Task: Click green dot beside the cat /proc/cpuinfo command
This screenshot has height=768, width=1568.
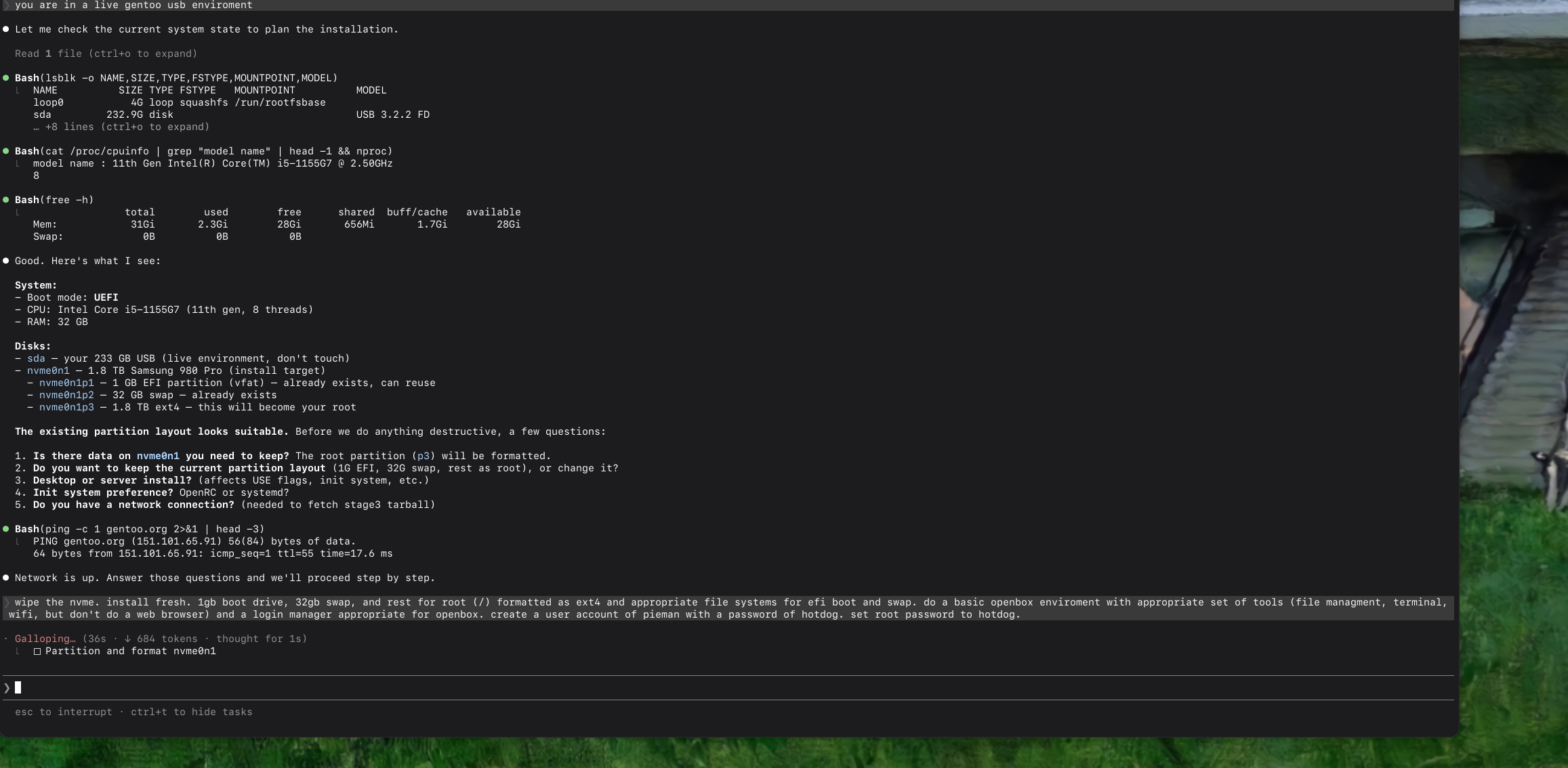Action: point(6,151)
